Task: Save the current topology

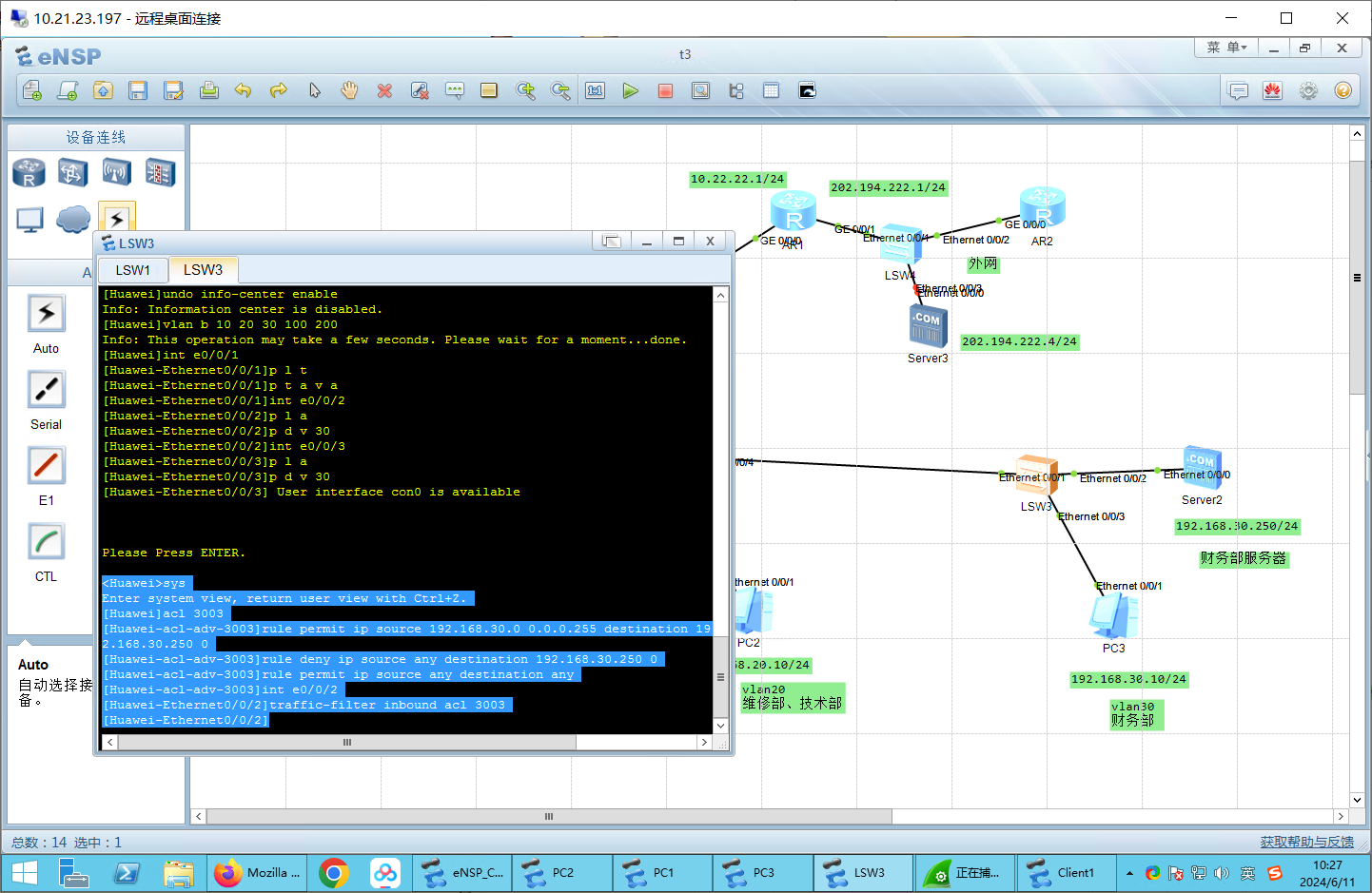Action: 138,90
